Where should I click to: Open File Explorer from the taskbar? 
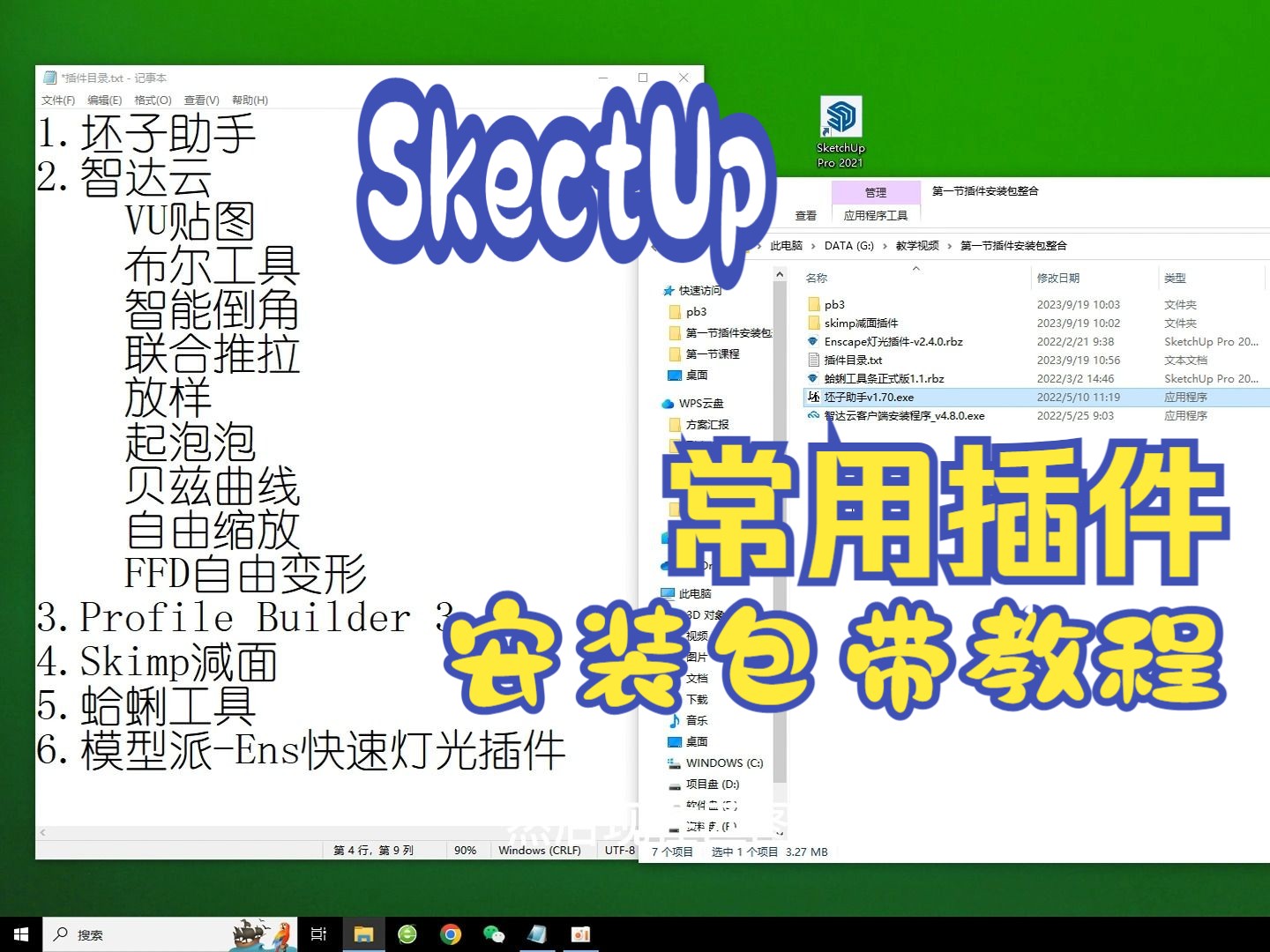pyautogui.click(x=363, y=933)
